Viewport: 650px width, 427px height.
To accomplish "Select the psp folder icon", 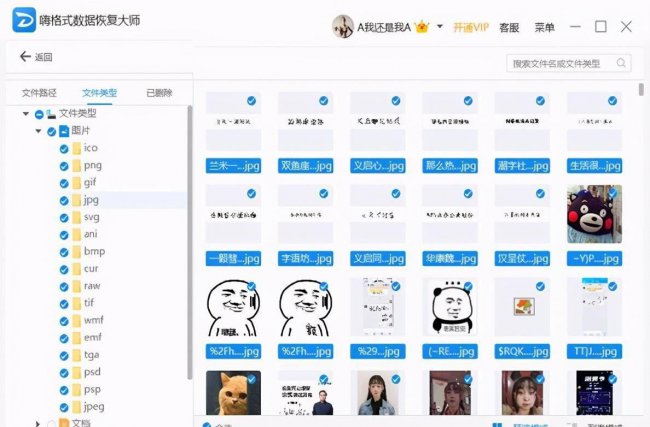I will tap(77, 390).
